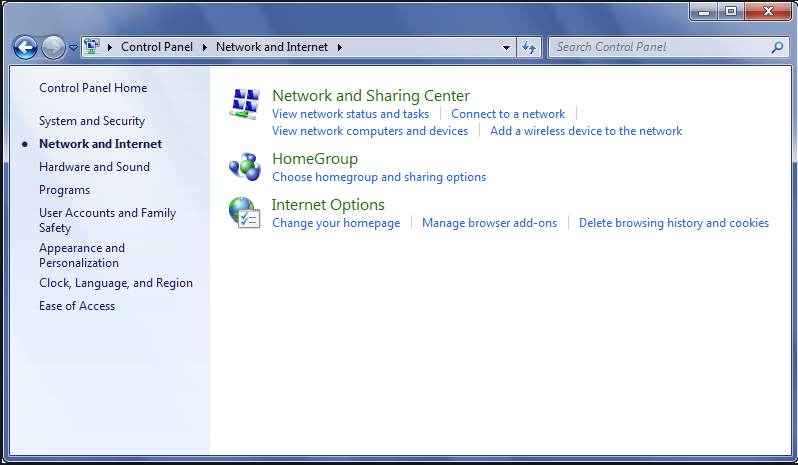Close the Control Panel window
The image size is (798, 465).
(x=768, y=11)
